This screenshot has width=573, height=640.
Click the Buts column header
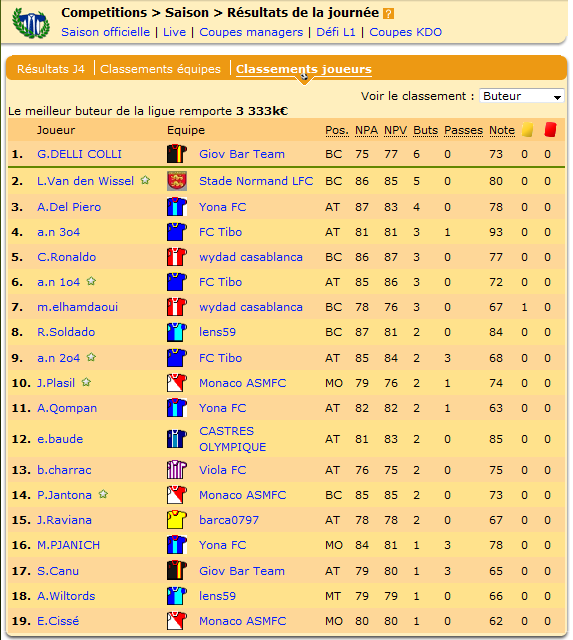[425, 130]
